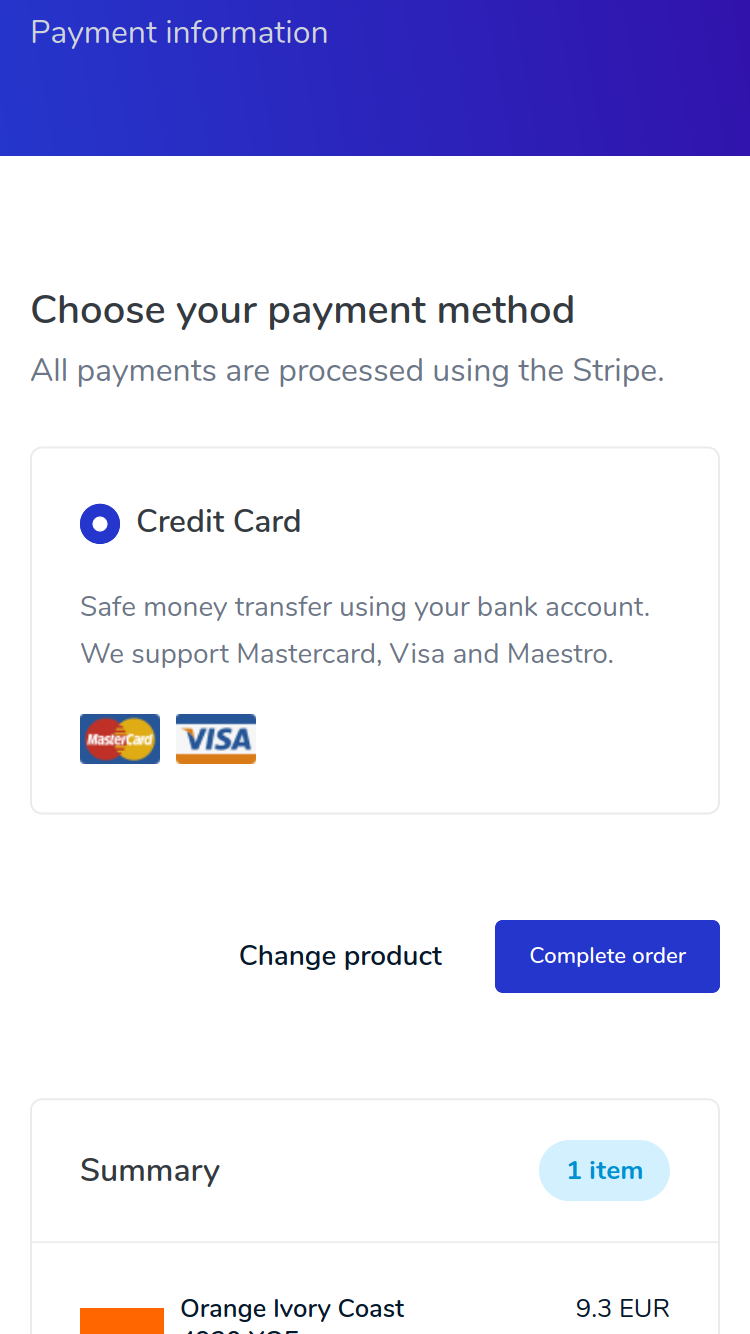Click the Choose your payment method heading
Screen dimensions: 750x1334
click(x=303, y=310)
